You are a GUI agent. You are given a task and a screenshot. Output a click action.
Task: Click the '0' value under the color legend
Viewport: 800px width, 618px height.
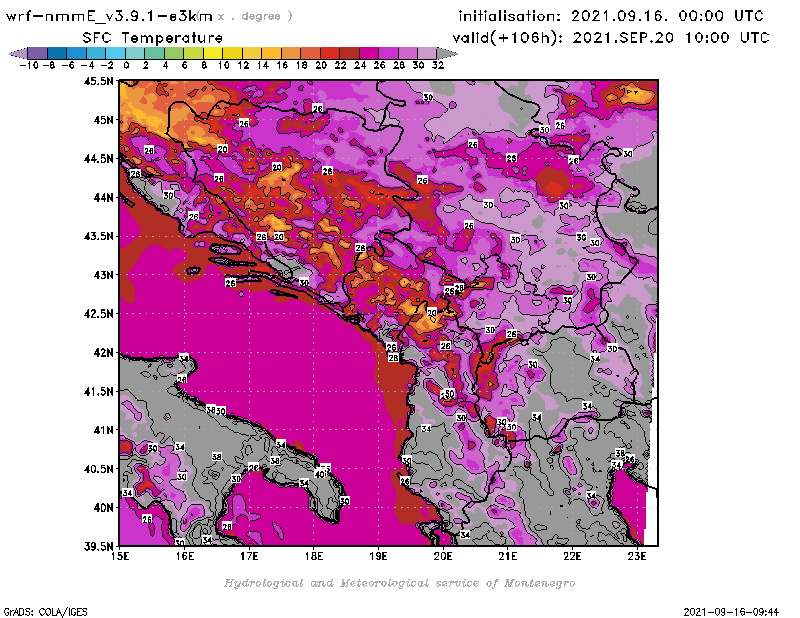(x=126, y=65)
